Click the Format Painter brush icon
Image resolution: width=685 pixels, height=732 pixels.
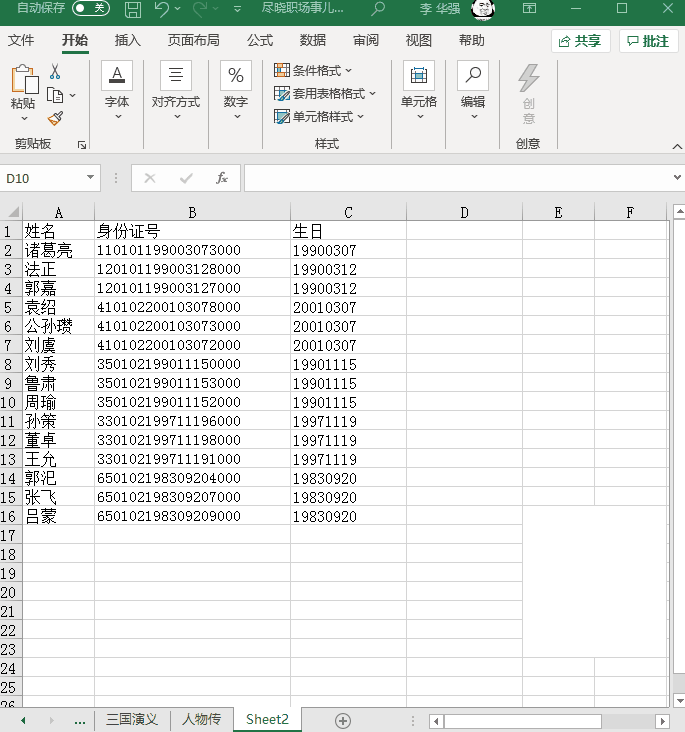[55, 118]
